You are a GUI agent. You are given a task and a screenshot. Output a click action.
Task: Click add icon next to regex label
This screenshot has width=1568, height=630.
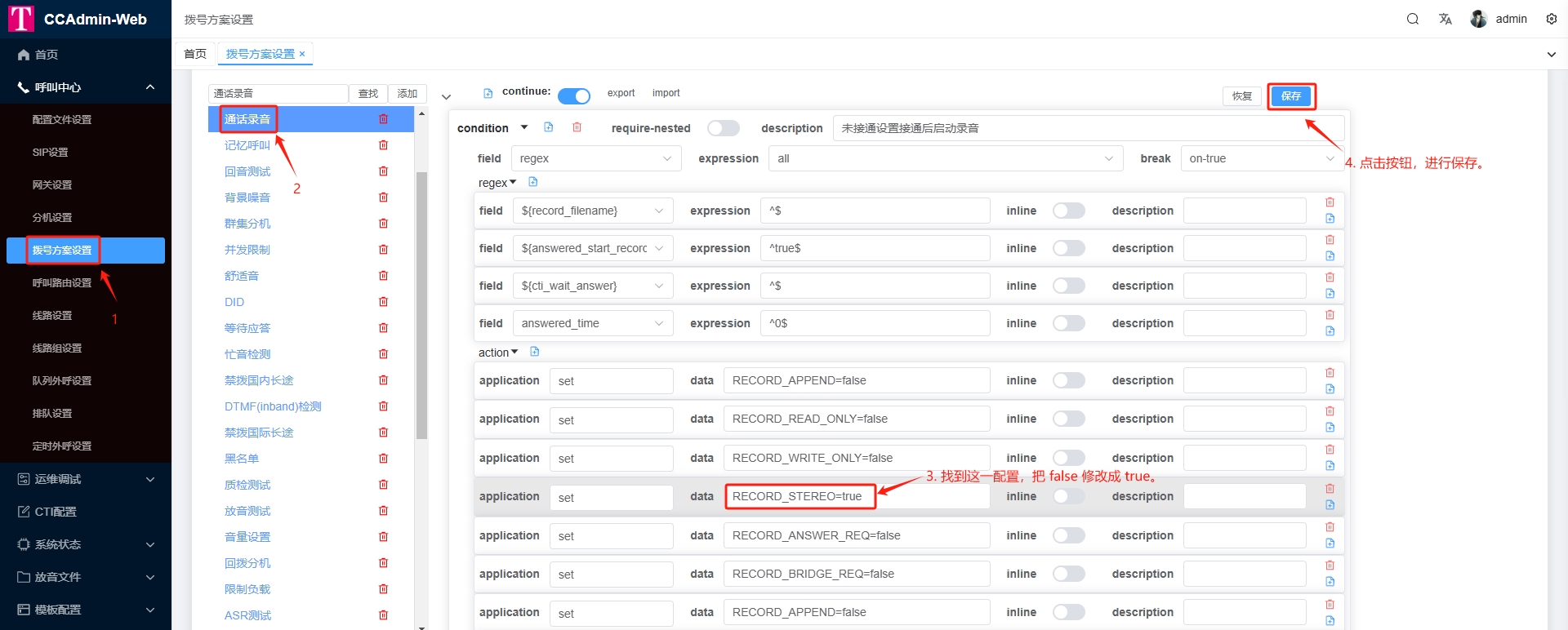533,182
